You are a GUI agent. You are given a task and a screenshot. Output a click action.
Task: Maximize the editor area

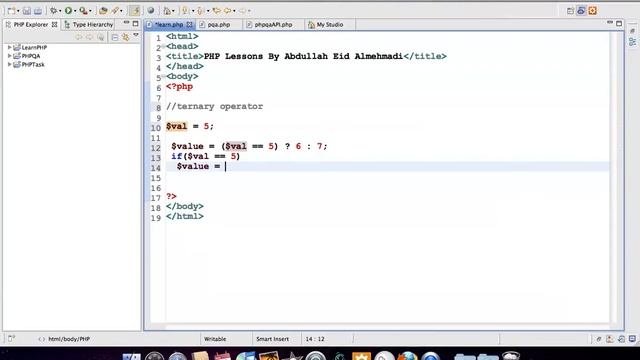[619, 24]
